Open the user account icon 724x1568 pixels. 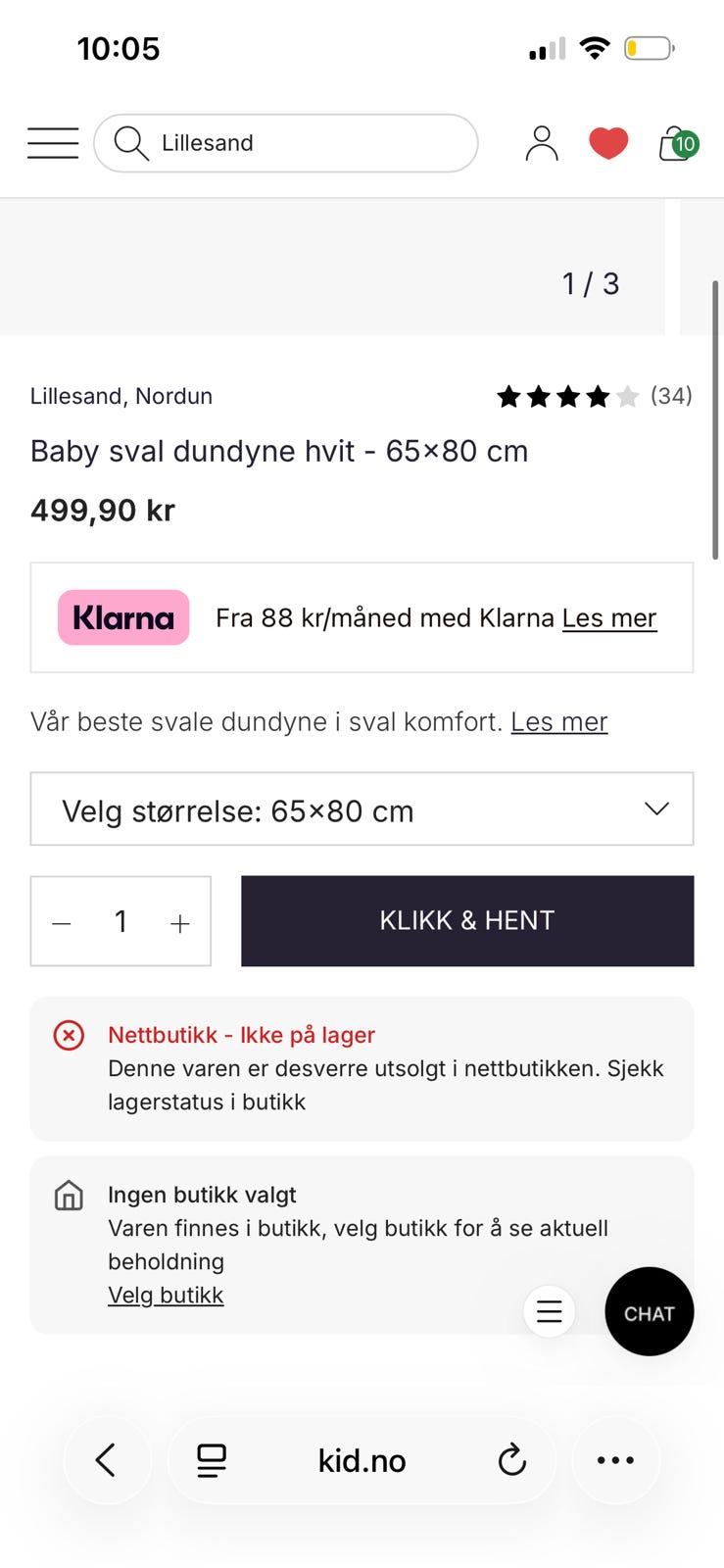(541, 143)
